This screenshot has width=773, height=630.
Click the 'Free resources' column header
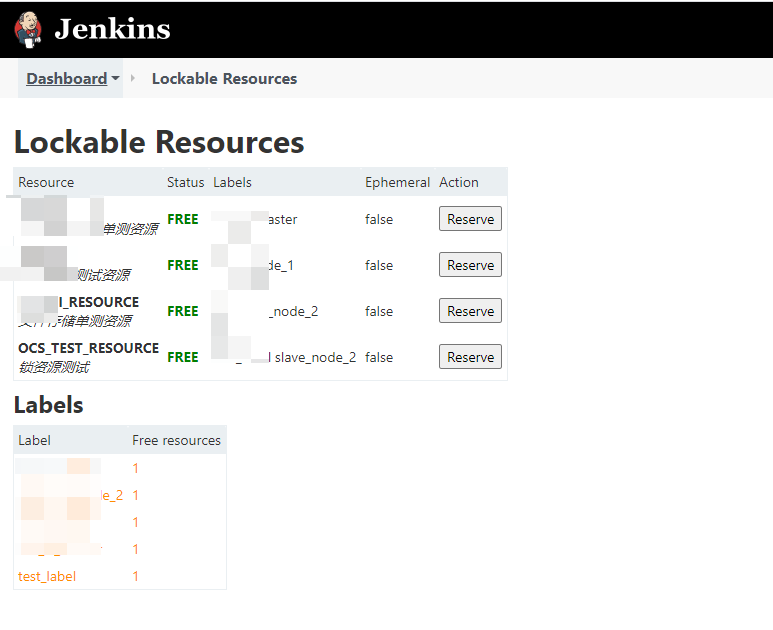(x=176, y=440)
